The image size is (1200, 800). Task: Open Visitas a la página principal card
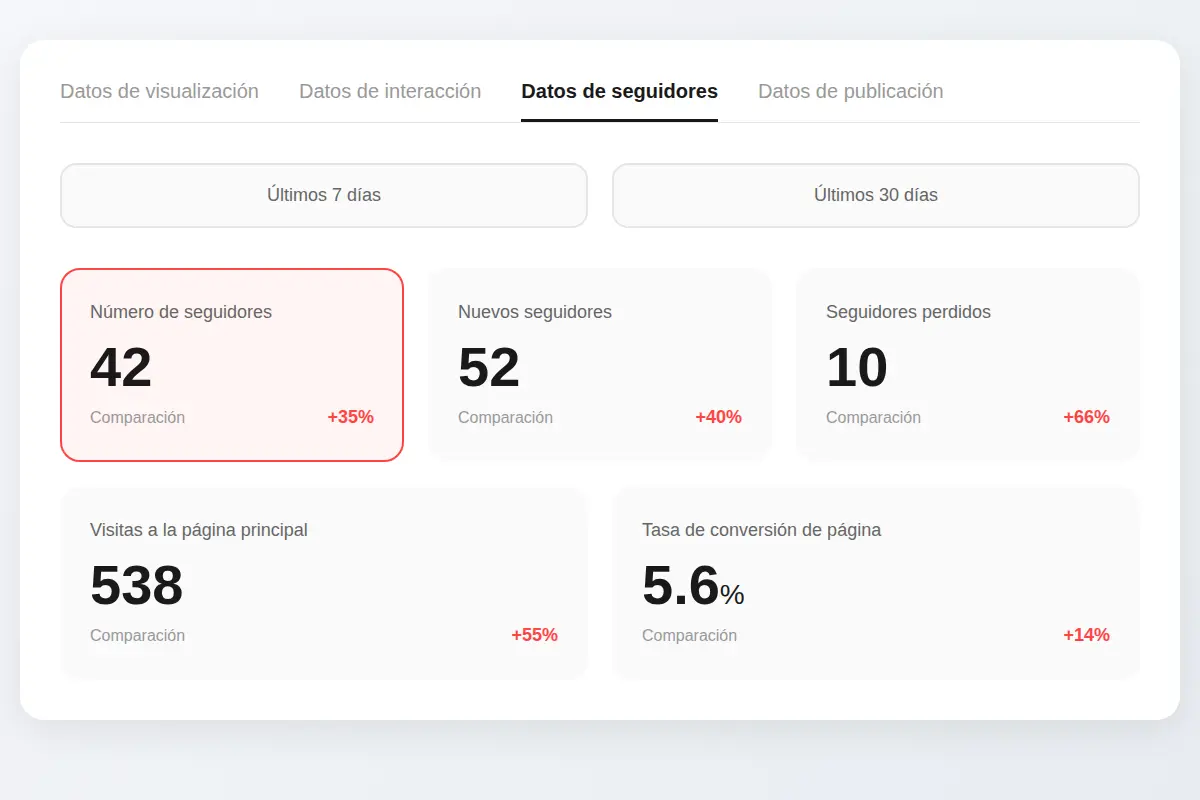(323, 583)
